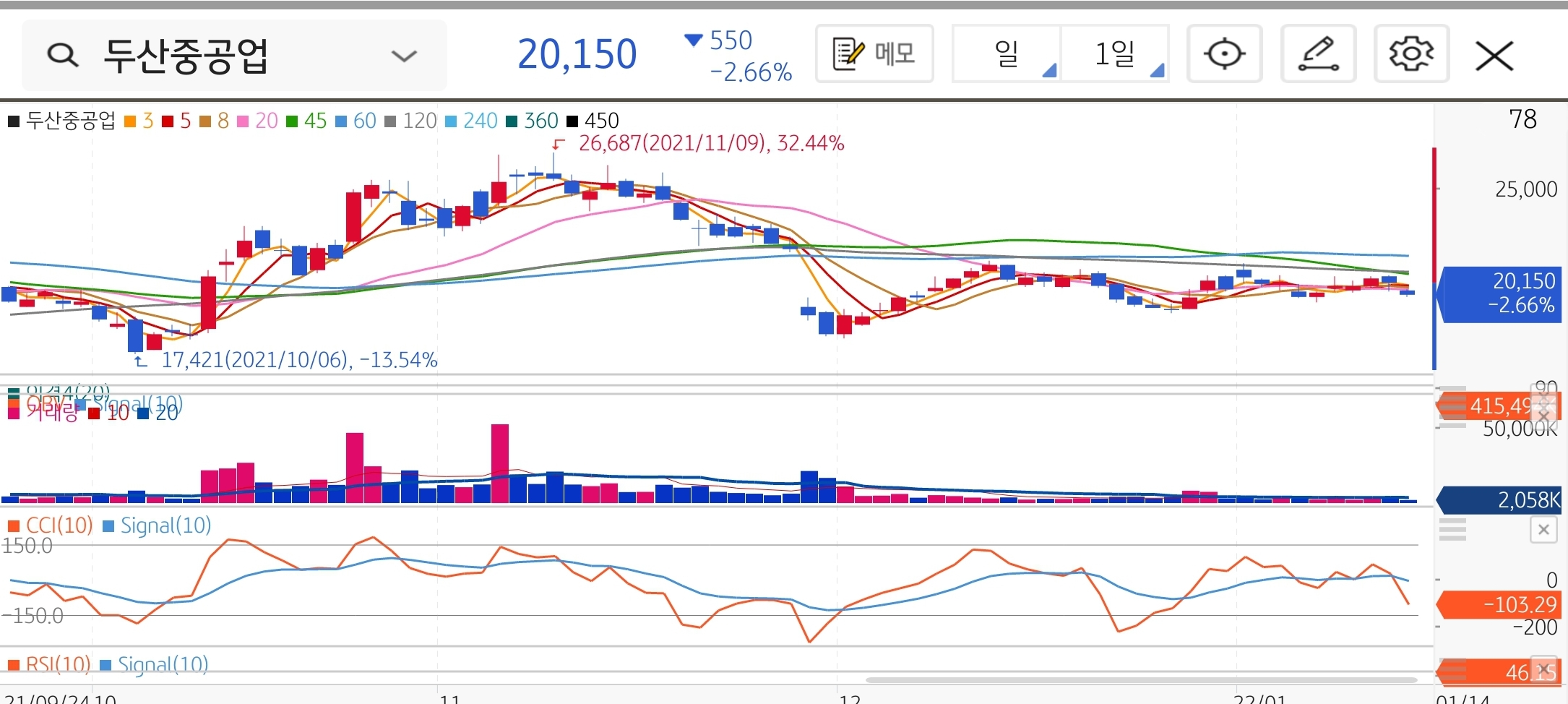Close the RSI indicator pane with its X
Screen dimensions: 1568x704
pyautogui.click(x=1544, y=670)
